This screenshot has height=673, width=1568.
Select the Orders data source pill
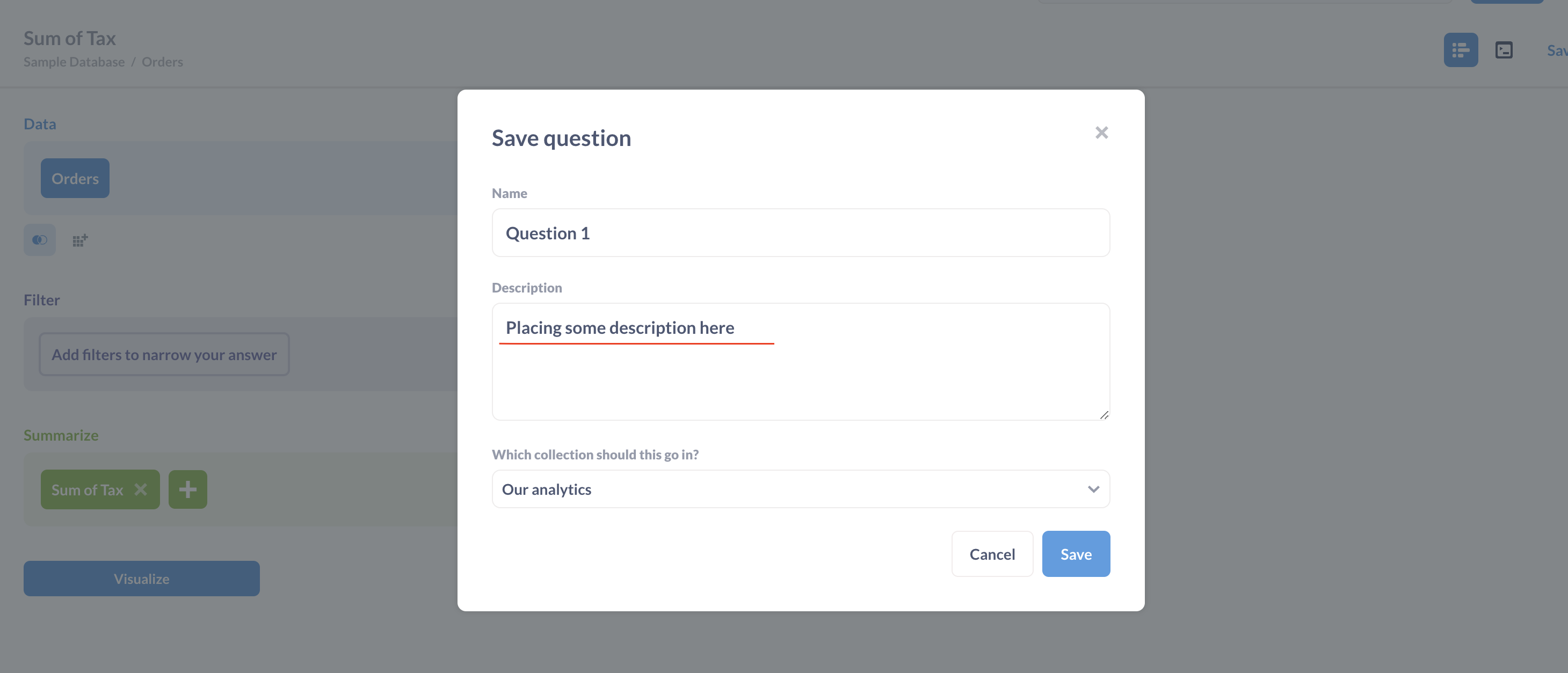tap(75, 178)
